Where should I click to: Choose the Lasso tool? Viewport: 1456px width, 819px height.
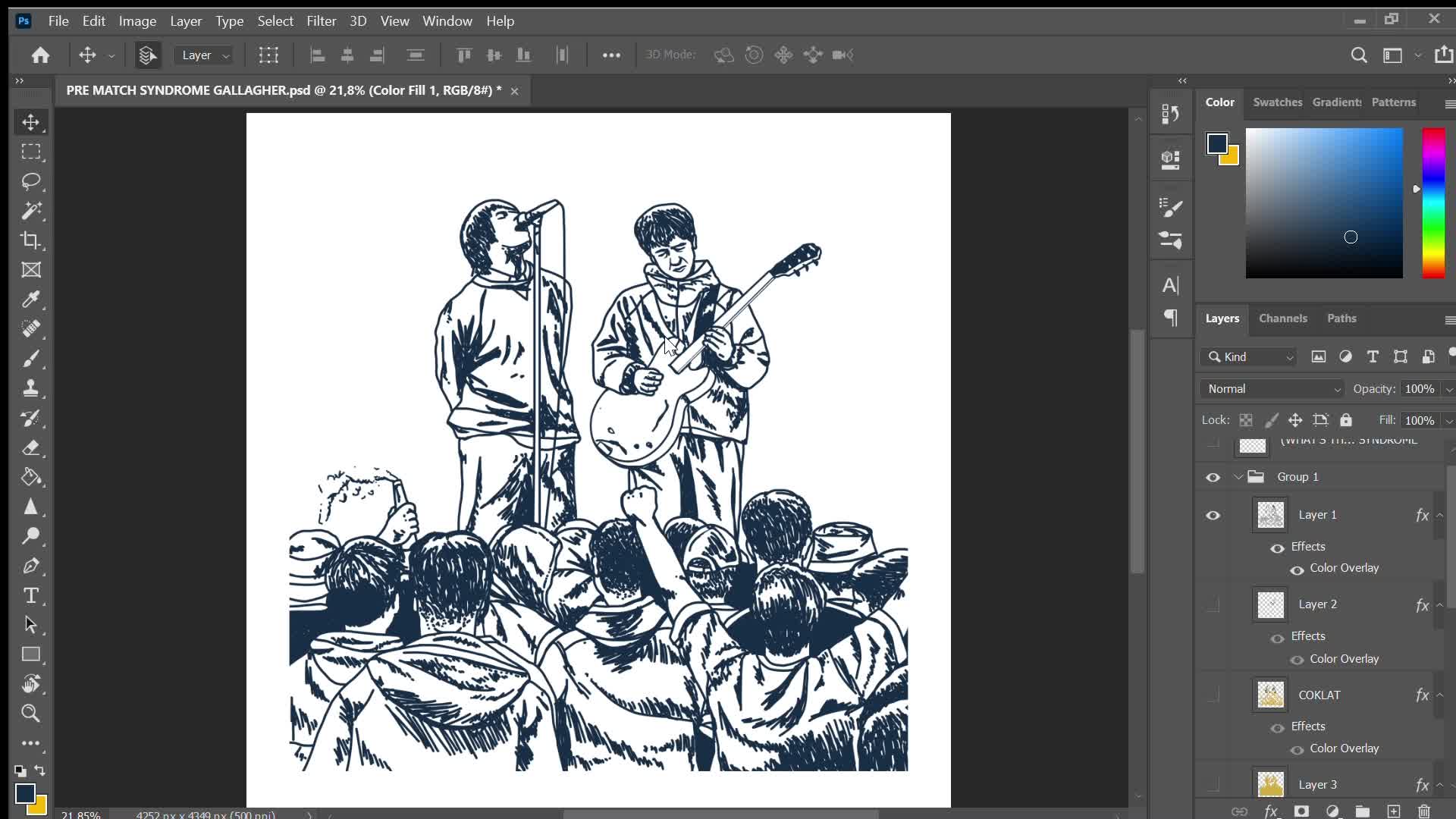(x=31, y=181)
